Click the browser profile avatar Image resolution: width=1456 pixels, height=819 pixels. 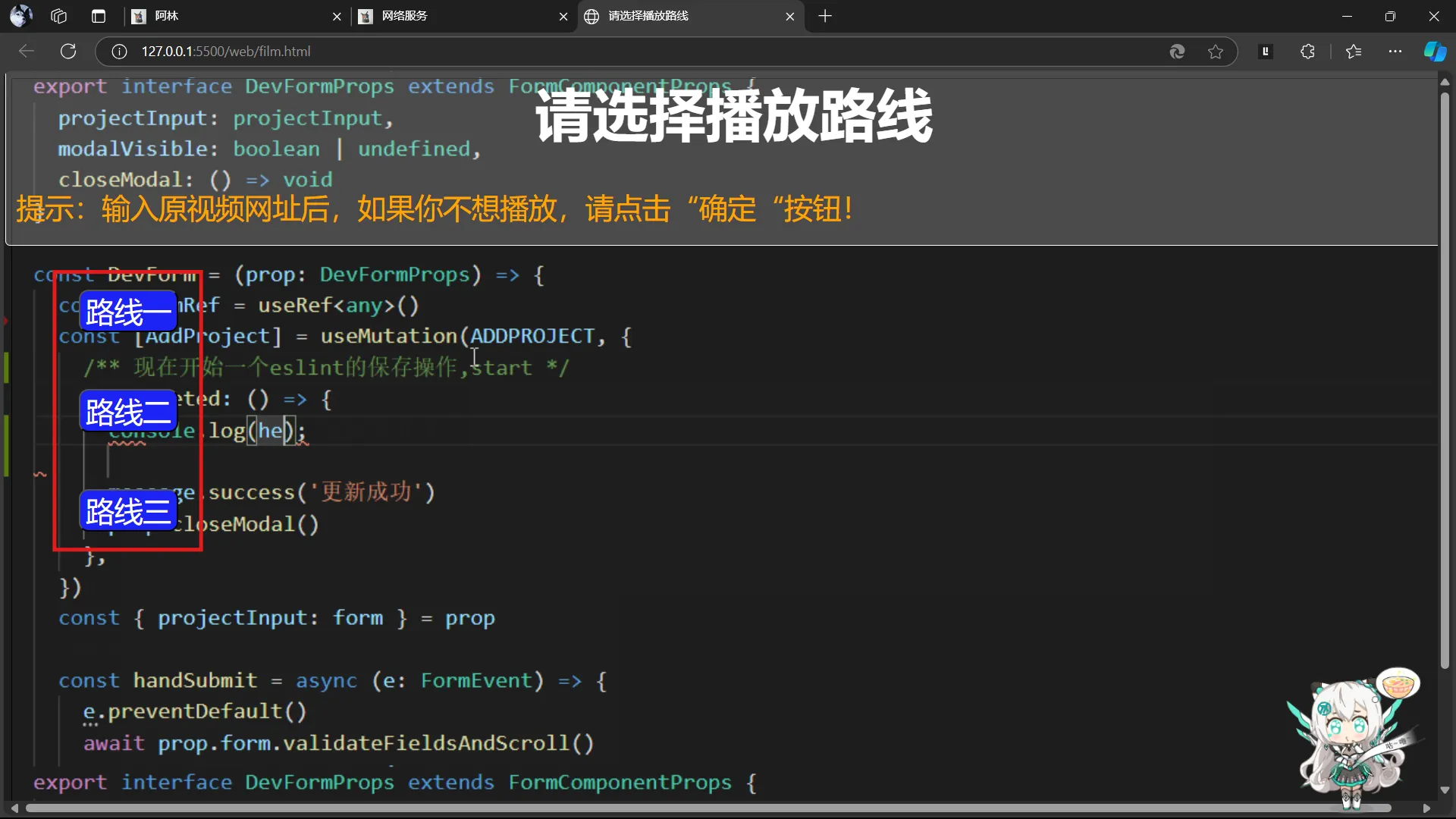coord(21,16)
